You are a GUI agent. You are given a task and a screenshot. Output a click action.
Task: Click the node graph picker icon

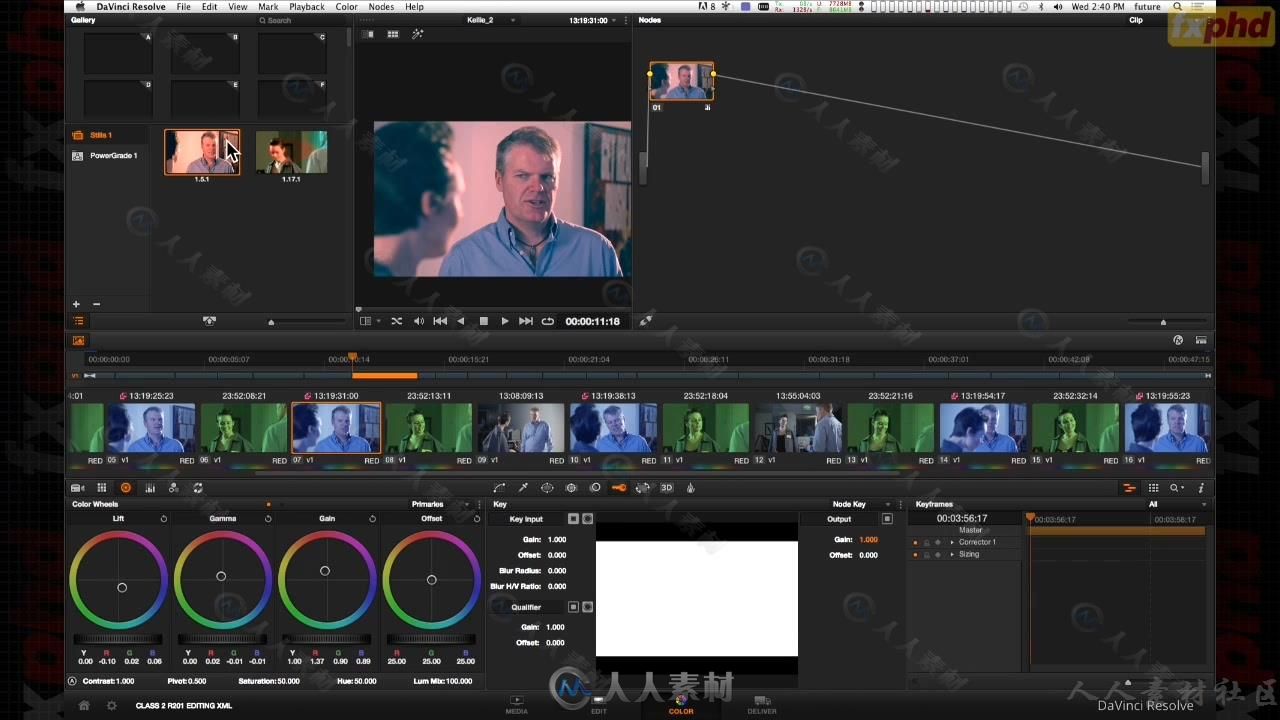[646, 321]
